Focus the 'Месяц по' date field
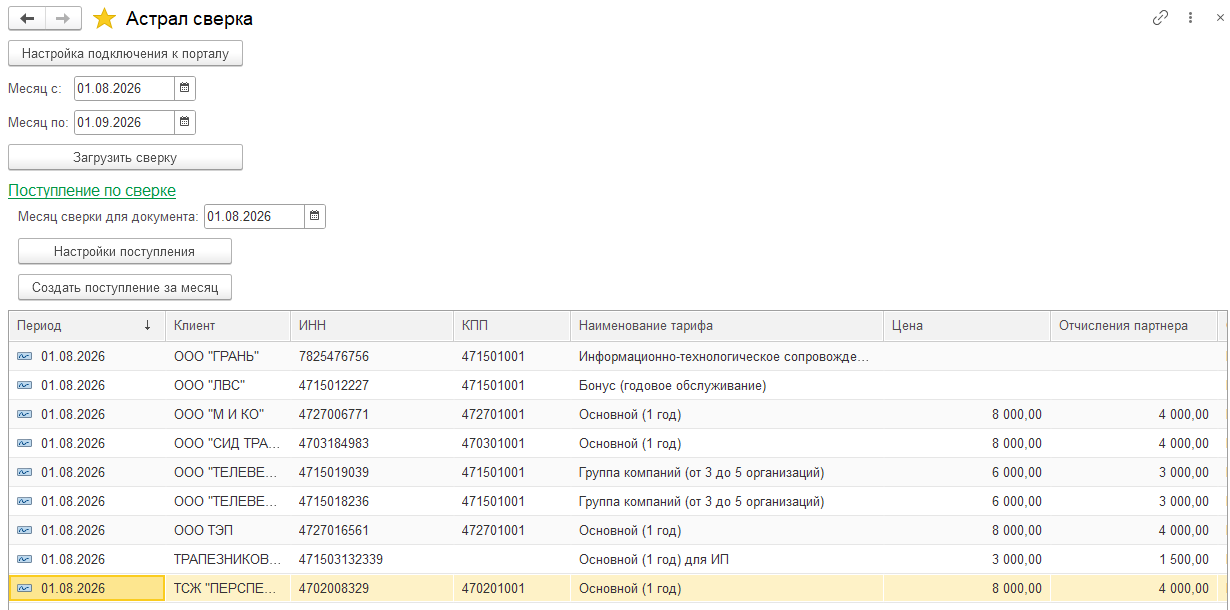1230x610 pixels. 124,122
